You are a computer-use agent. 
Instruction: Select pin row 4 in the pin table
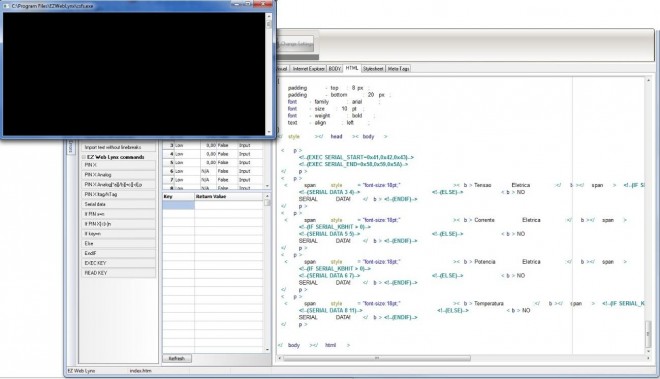213,154
